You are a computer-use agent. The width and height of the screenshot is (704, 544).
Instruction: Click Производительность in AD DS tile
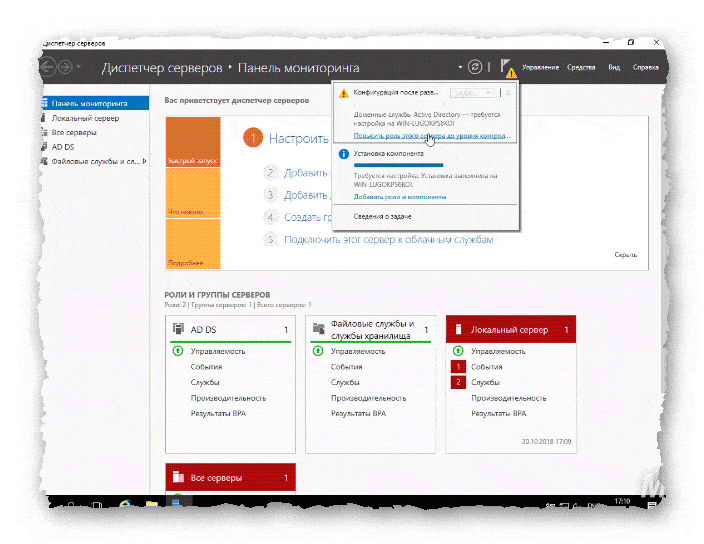tap(229, 398)
